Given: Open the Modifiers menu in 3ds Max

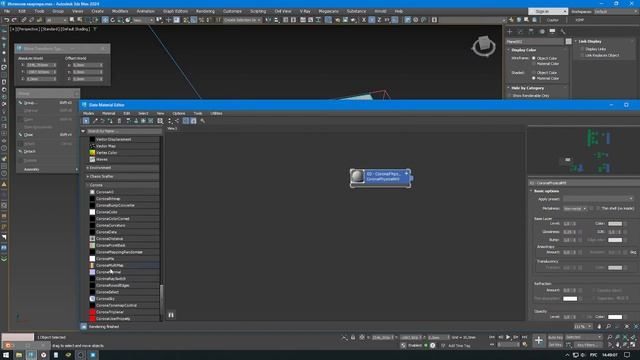Looking at the screenshot, I should click(x=120, y=11).
